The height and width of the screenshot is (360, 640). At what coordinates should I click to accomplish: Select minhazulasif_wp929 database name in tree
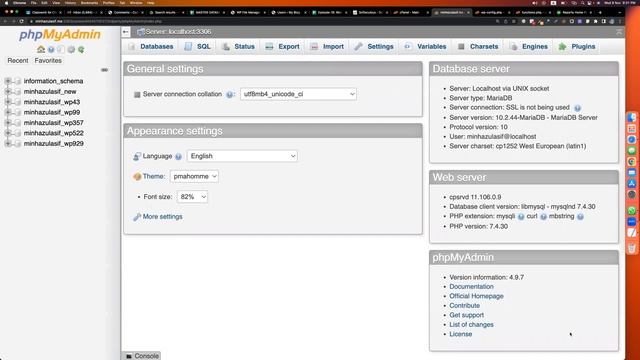[53, 144]
